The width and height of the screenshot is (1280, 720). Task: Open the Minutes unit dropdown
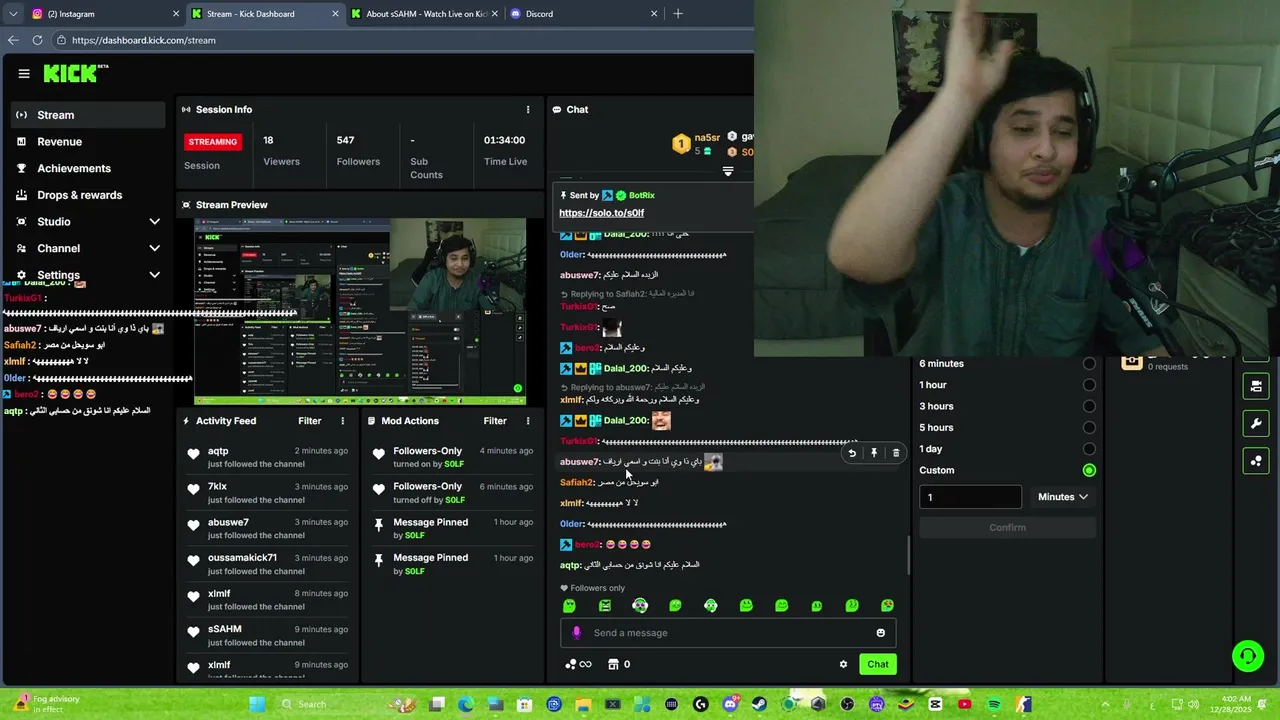tap(1062, 497)
